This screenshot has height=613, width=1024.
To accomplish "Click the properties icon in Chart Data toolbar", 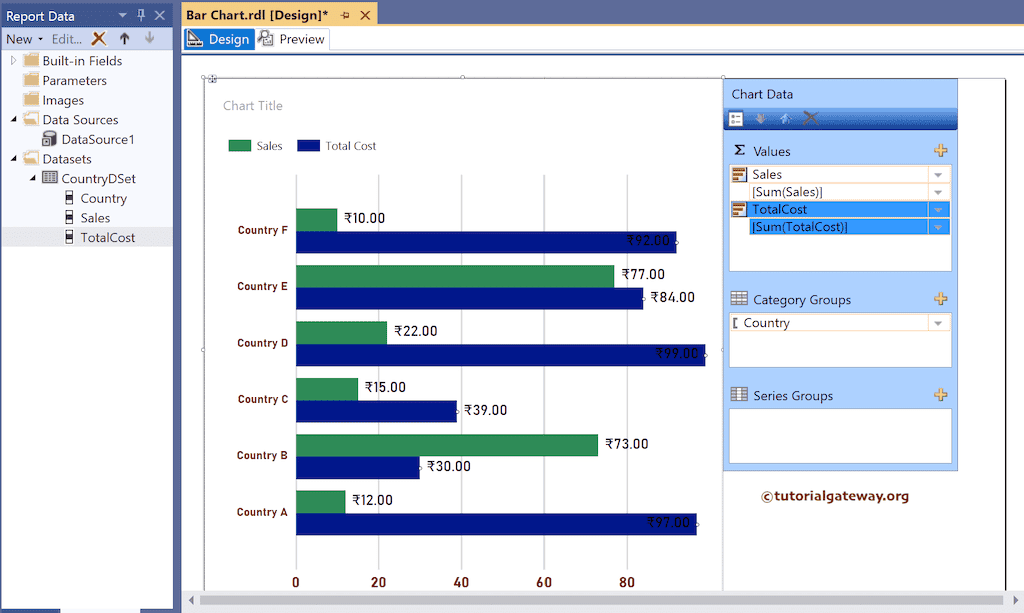I will [x=736, y=119].
